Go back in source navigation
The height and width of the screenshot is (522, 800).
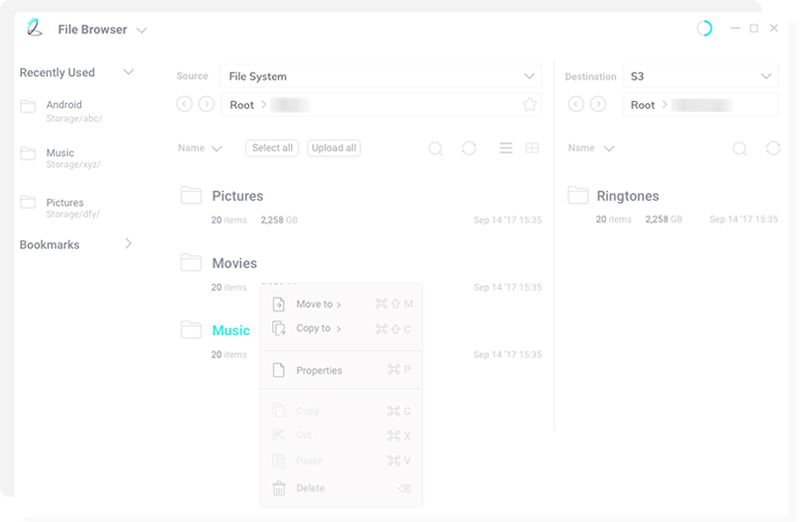[x=184, y=104]
